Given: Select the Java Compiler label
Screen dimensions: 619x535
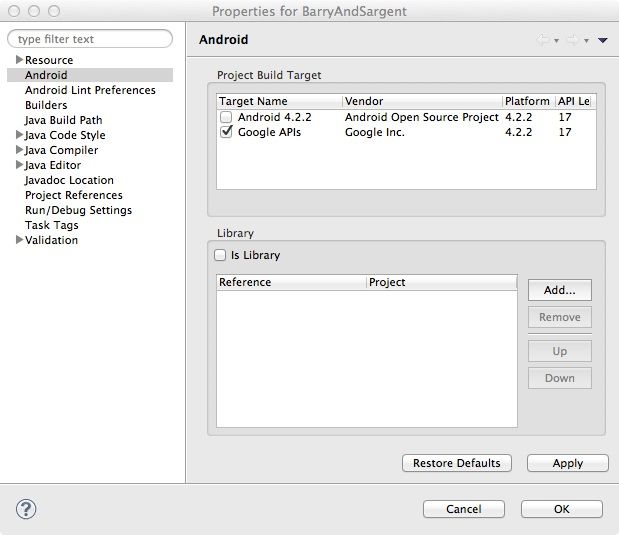Looking at the screenshot, I should [61, 150].
